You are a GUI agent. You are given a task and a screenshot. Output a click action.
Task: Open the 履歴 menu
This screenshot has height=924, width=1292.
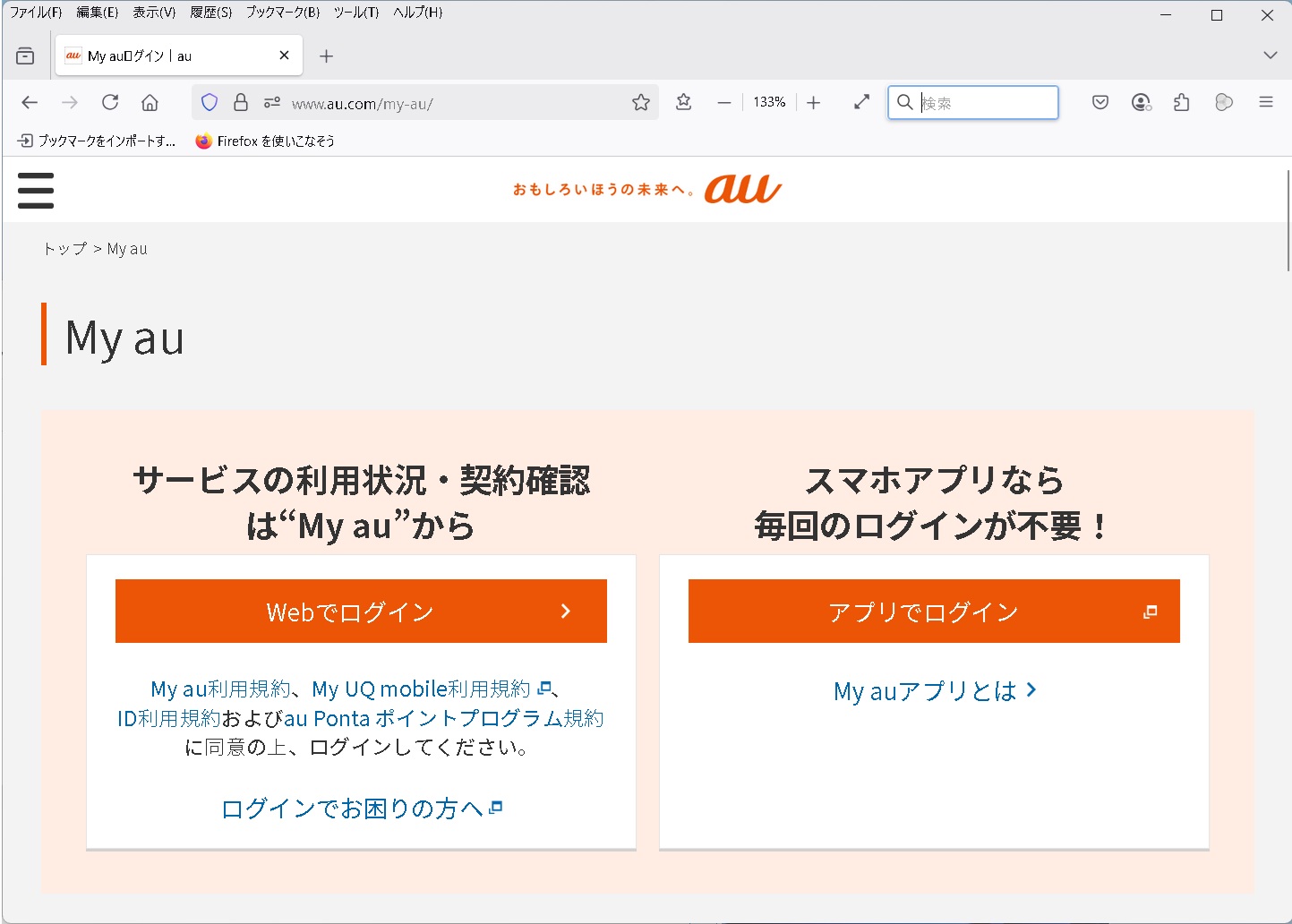pyautogui.click(x=210, y=13)
